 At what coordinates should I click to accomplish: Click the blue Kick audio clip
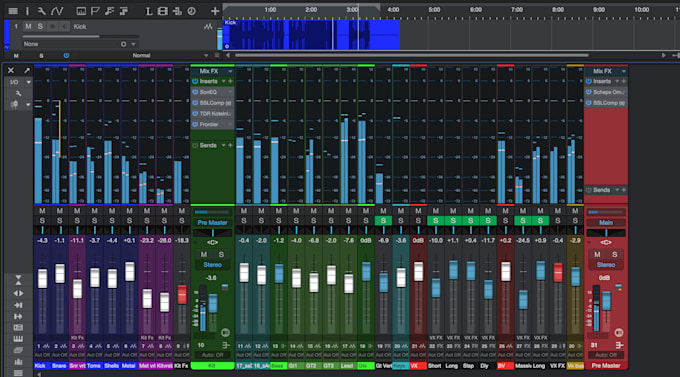311,34
